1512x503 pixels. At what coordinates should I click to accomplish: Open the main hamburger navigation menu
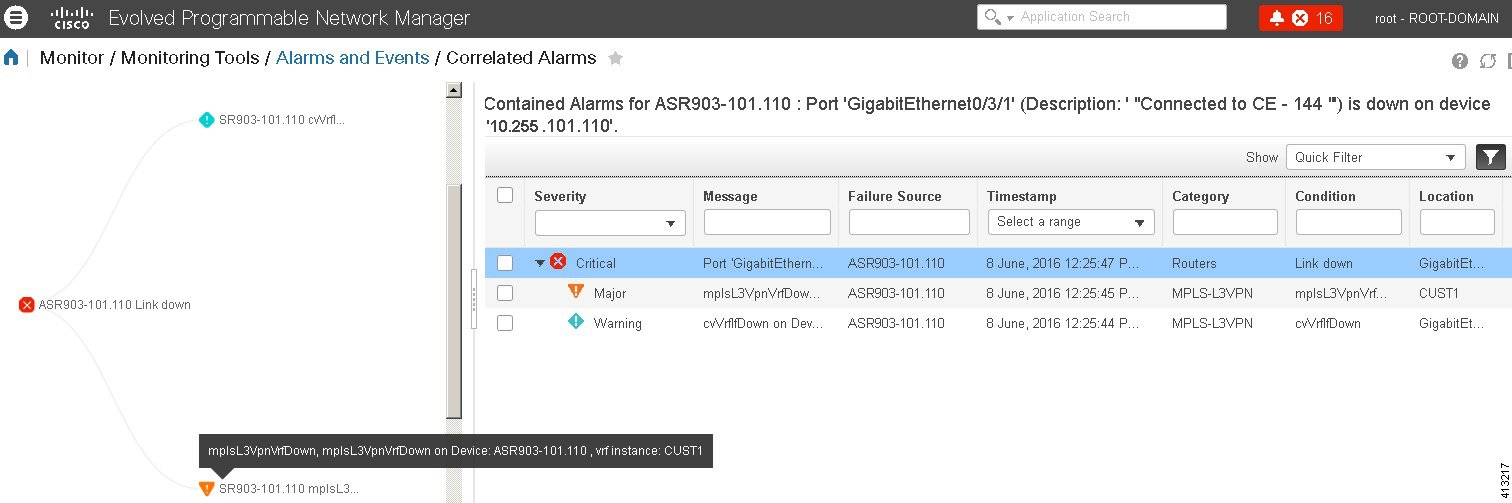click(x=17, y=17)
